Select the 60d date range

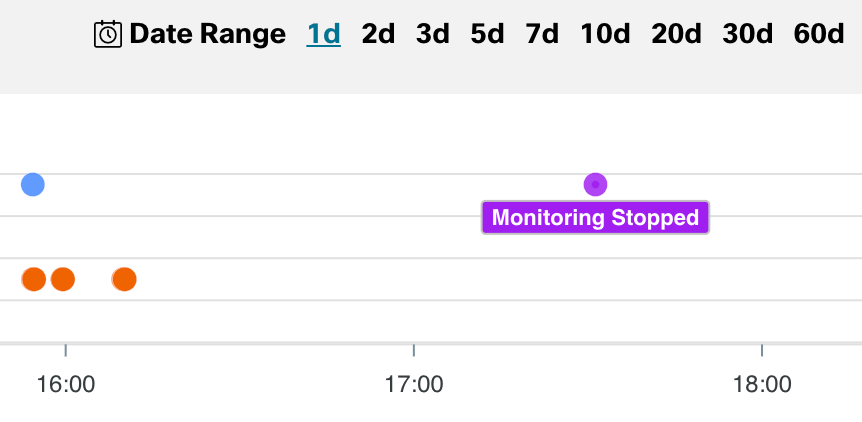pos(819,34)
